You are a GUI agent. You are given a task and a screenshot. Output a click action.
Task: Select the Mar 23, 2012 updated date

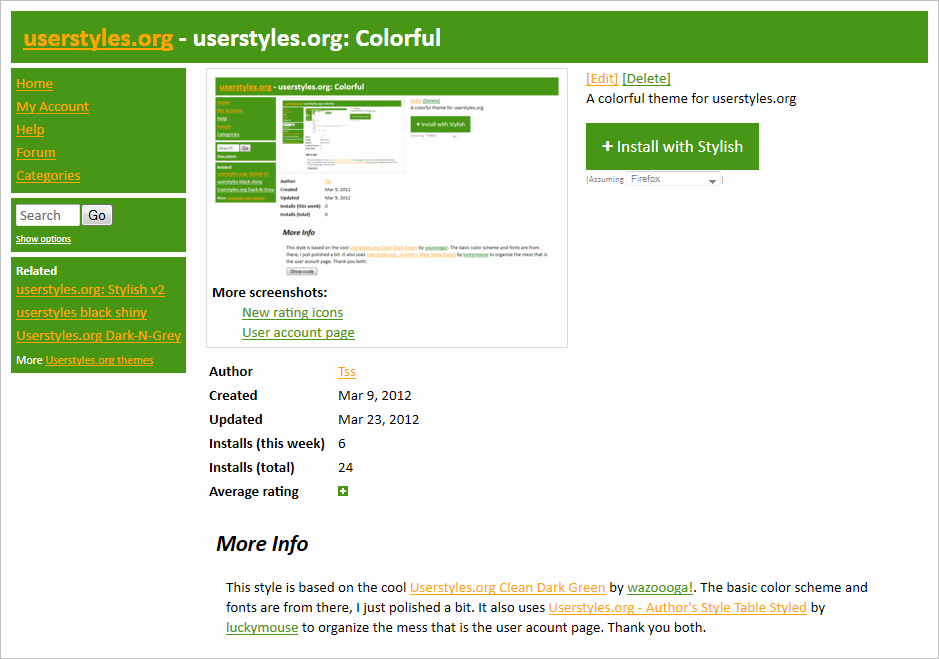[378, 419]
